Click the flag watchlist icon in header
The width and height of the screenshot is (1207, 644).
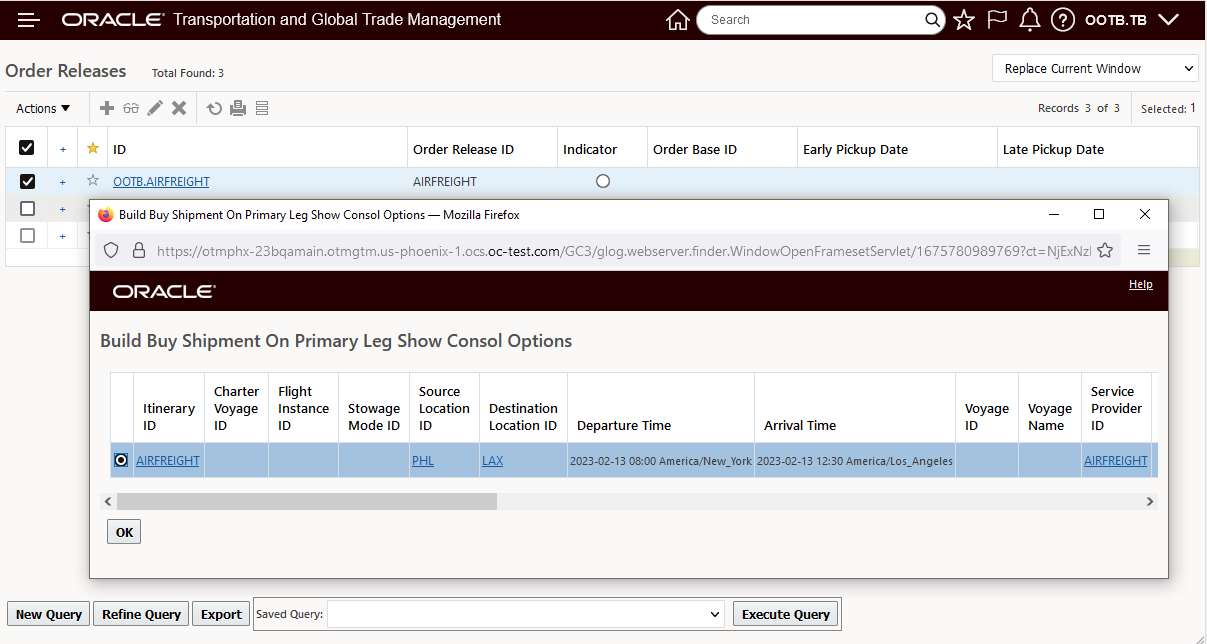pyautogui.click(x=997, y=20)
